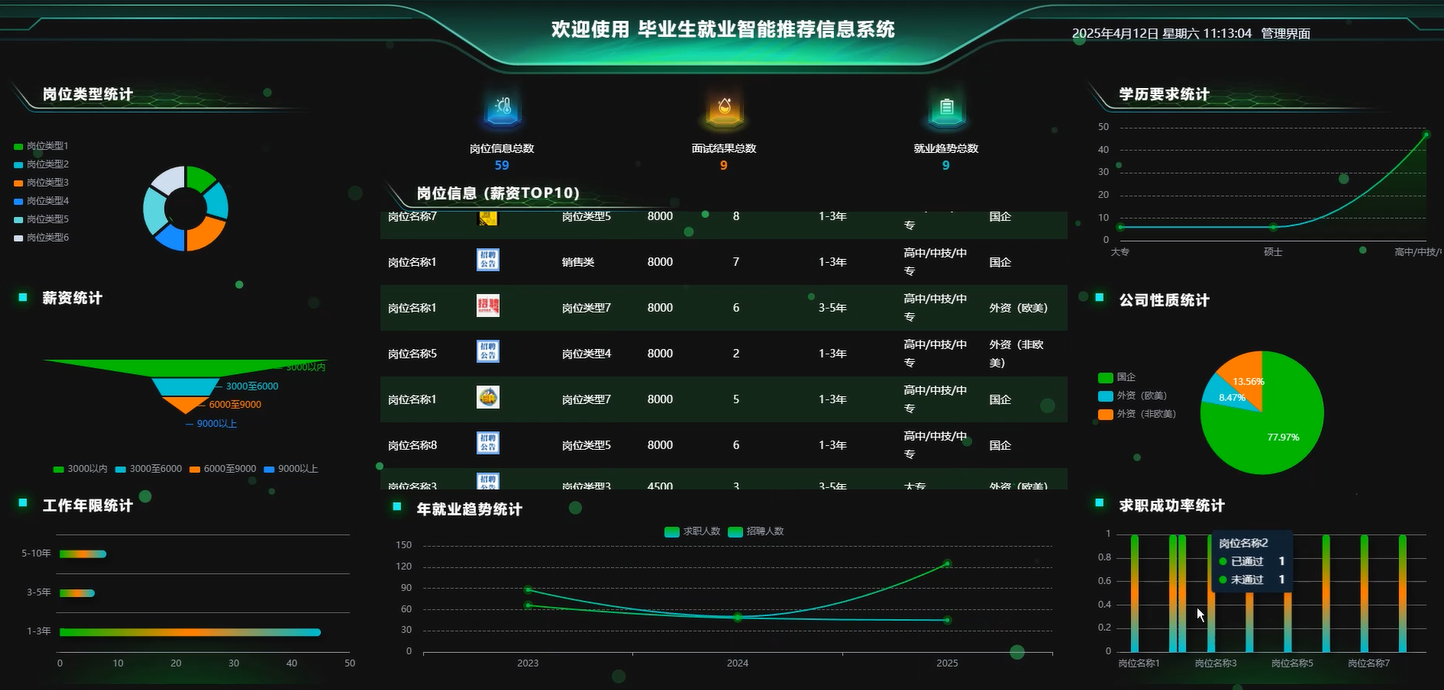Open the 管理界面 link in the header
1444x690 pixels.
(1286, 33)
